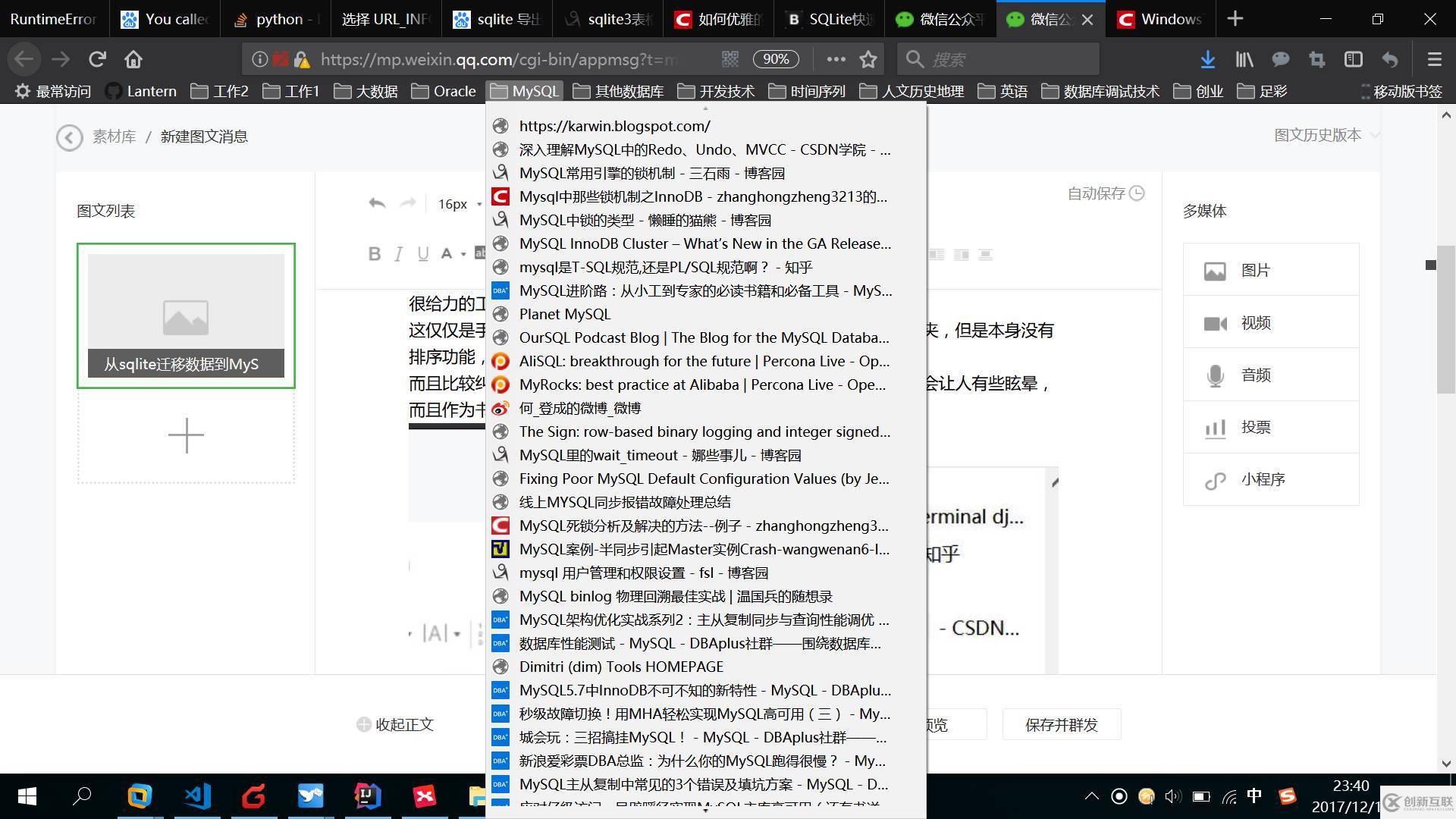1456x819 pixels.
Task: Close the active 微信公众 tab
Action: coord(1087,20)
